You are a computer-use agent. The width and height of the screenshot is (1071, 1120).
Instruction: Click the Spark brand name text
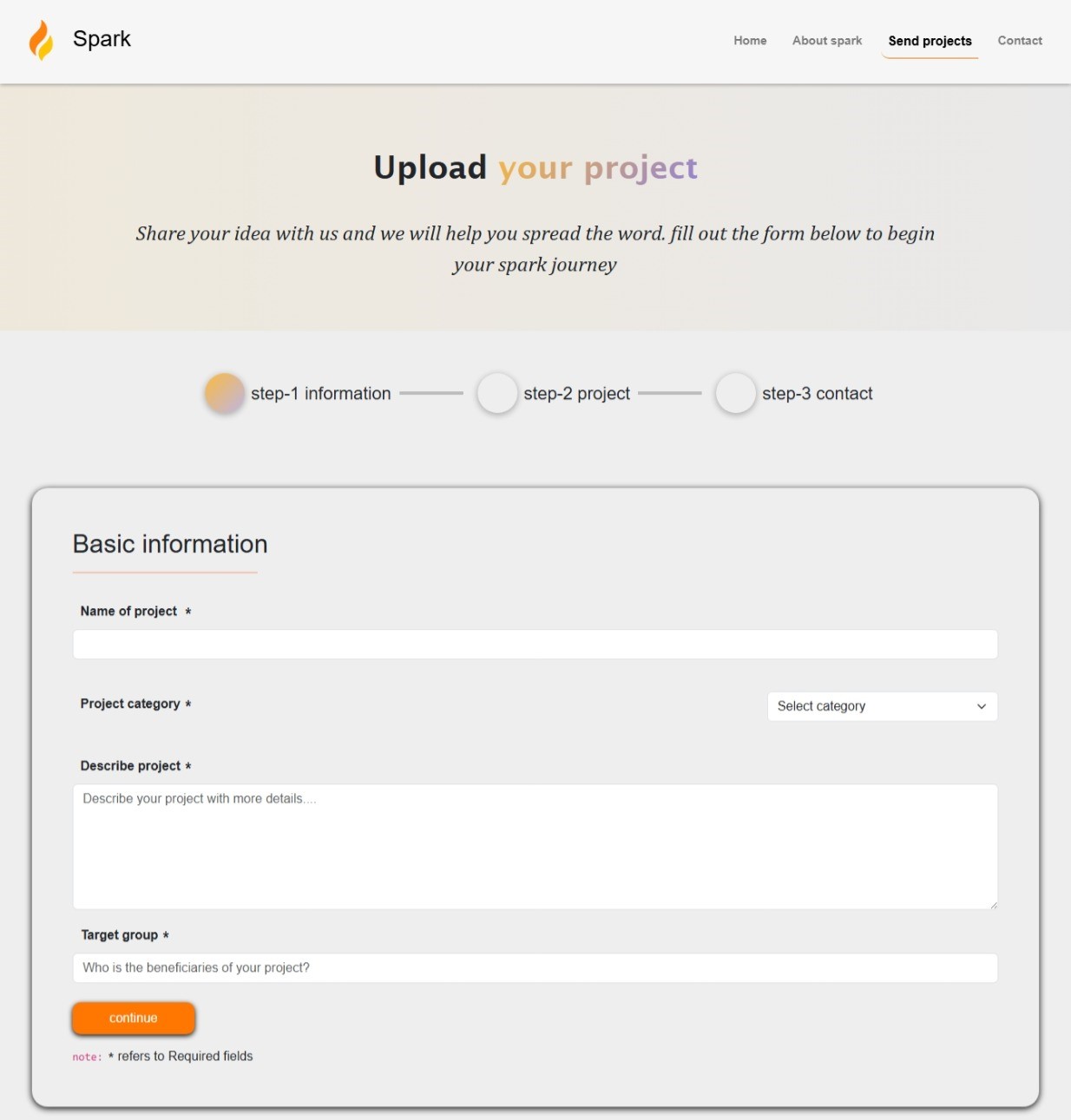pos(102,39)
